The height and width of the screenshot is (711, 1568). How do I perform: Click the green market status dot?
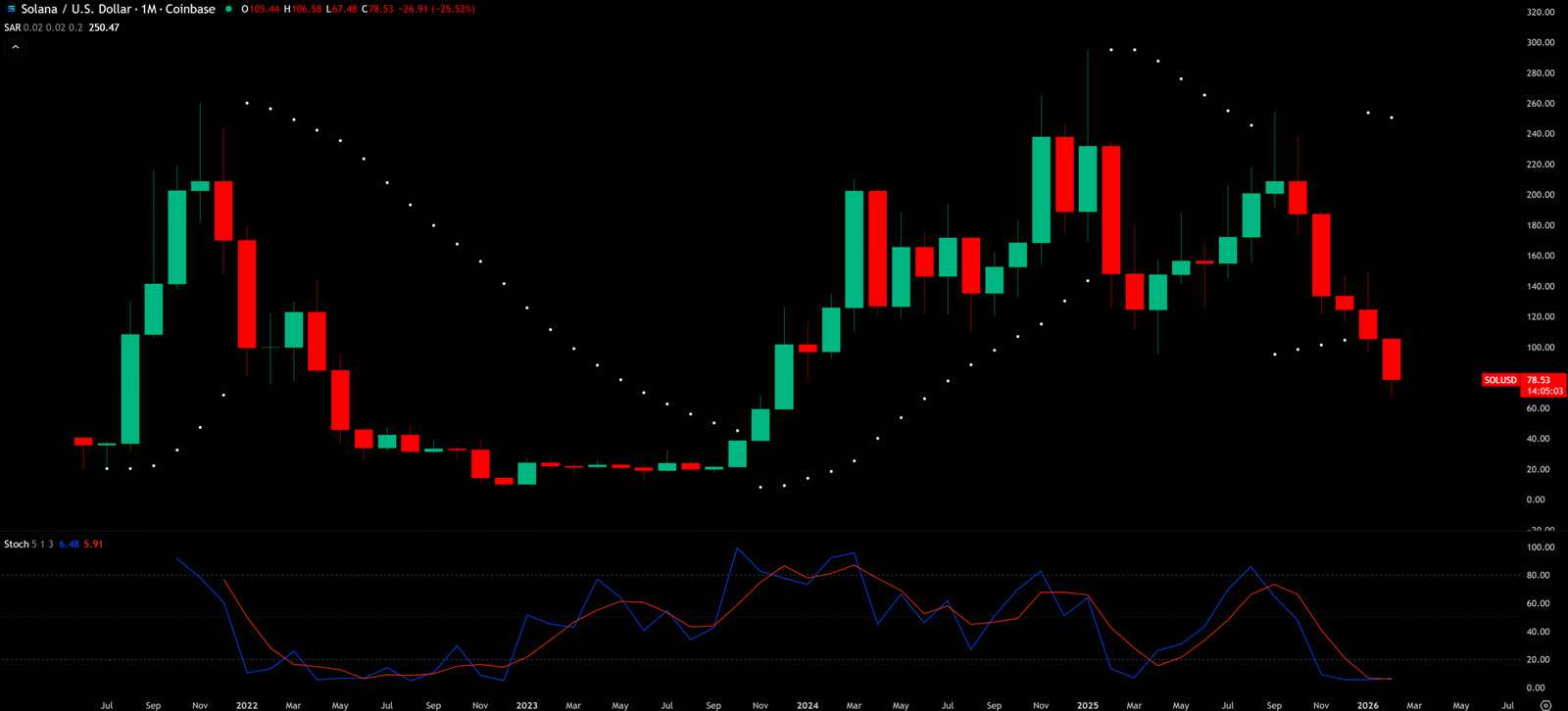(228, 9)
